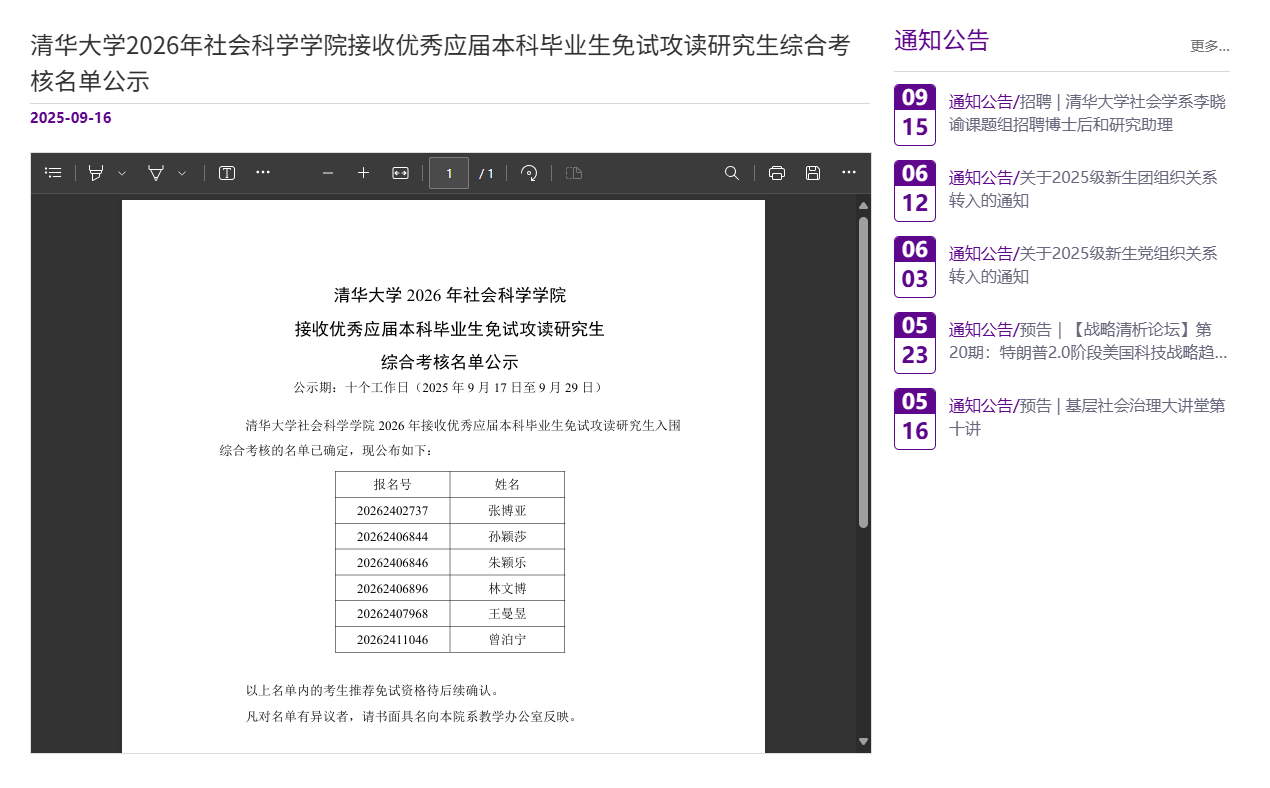
Task: Toggle the page view layout button
Action: coord(574,173)
